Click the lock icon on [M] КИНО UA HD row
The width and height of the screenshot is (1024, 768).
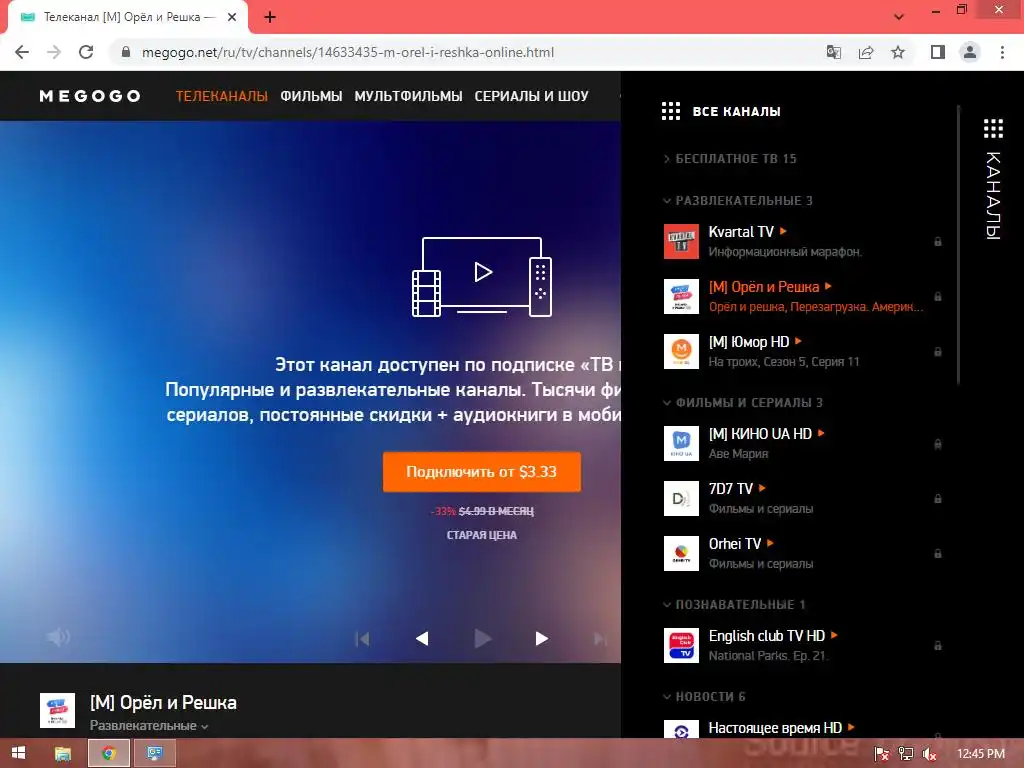click(x=938, y=444)
